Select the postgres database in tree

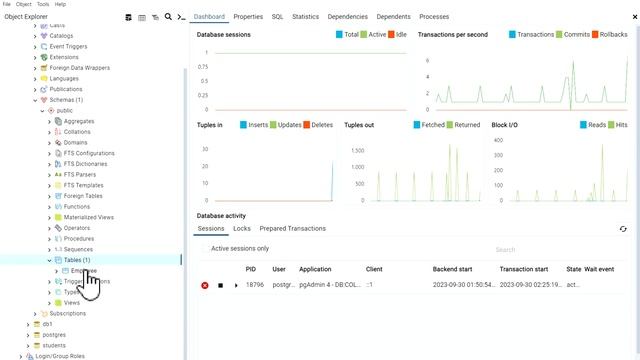pyautogui.click(x=54, y=335)
